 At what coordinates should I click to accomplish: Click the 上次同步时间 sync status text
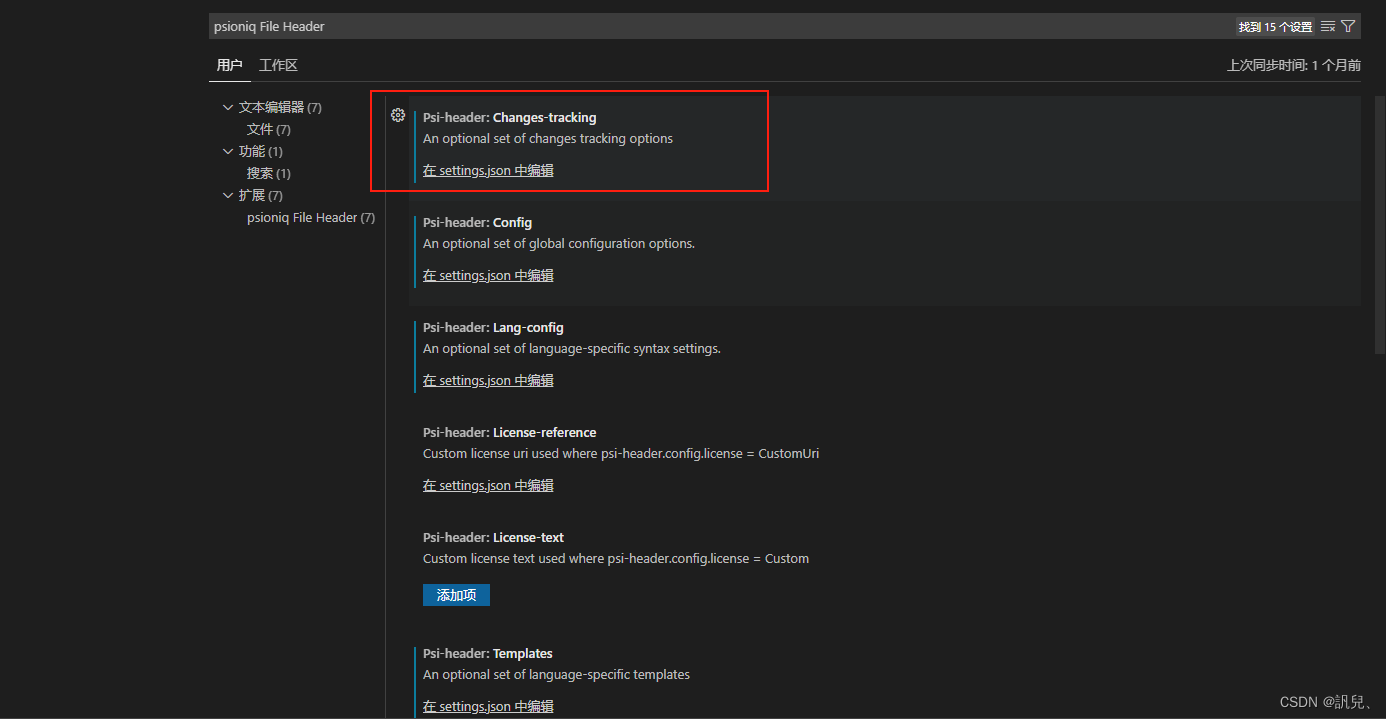(1294, 65)
